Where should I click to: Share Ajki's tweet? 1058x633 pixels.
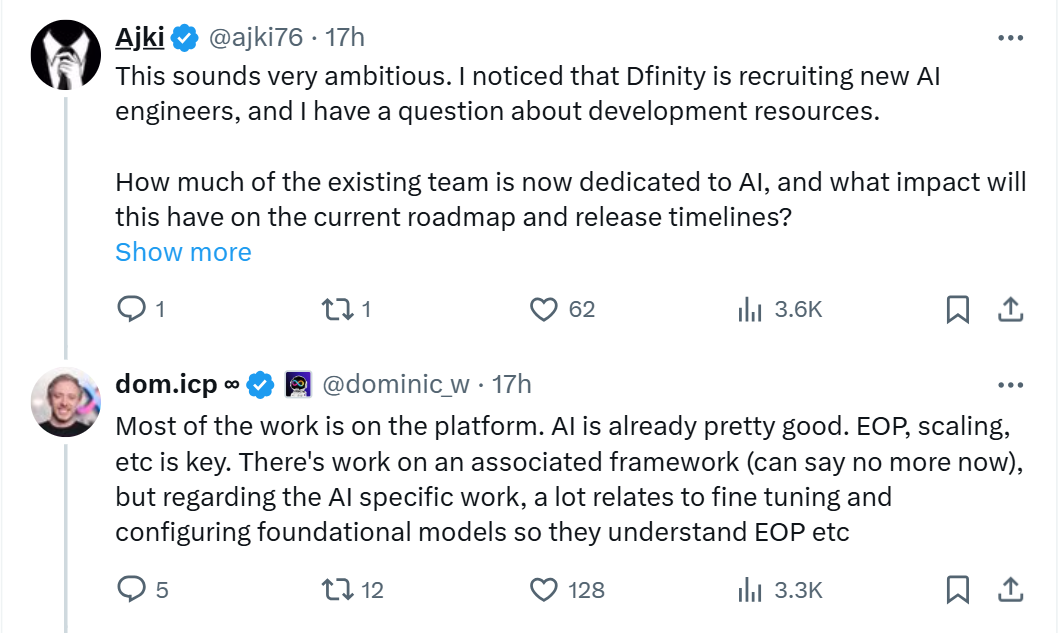click(1010, 310)
